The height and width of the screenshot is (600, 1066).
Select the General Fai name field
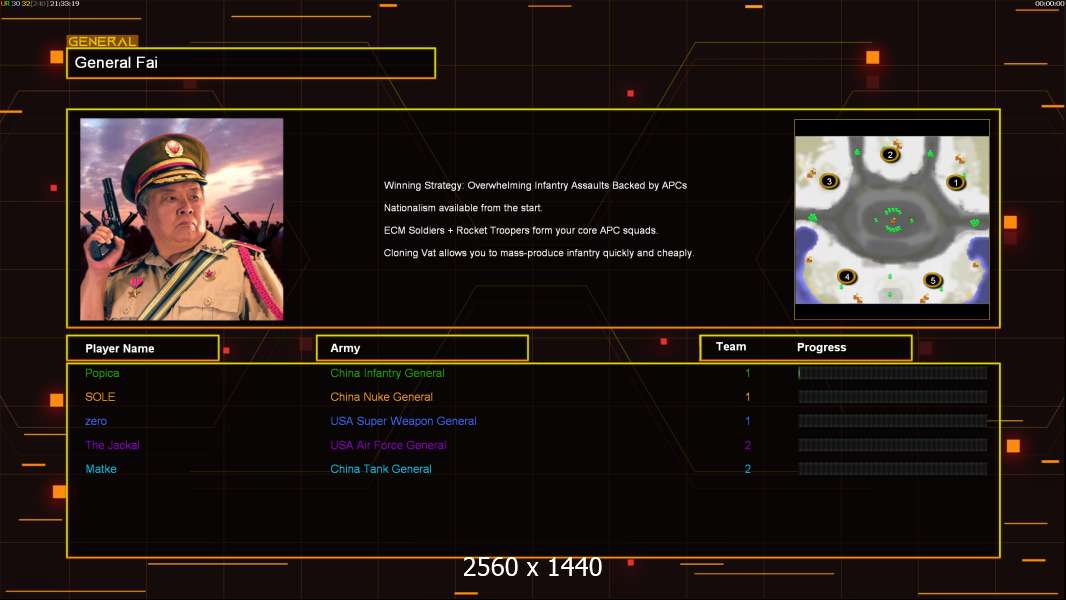251,63
